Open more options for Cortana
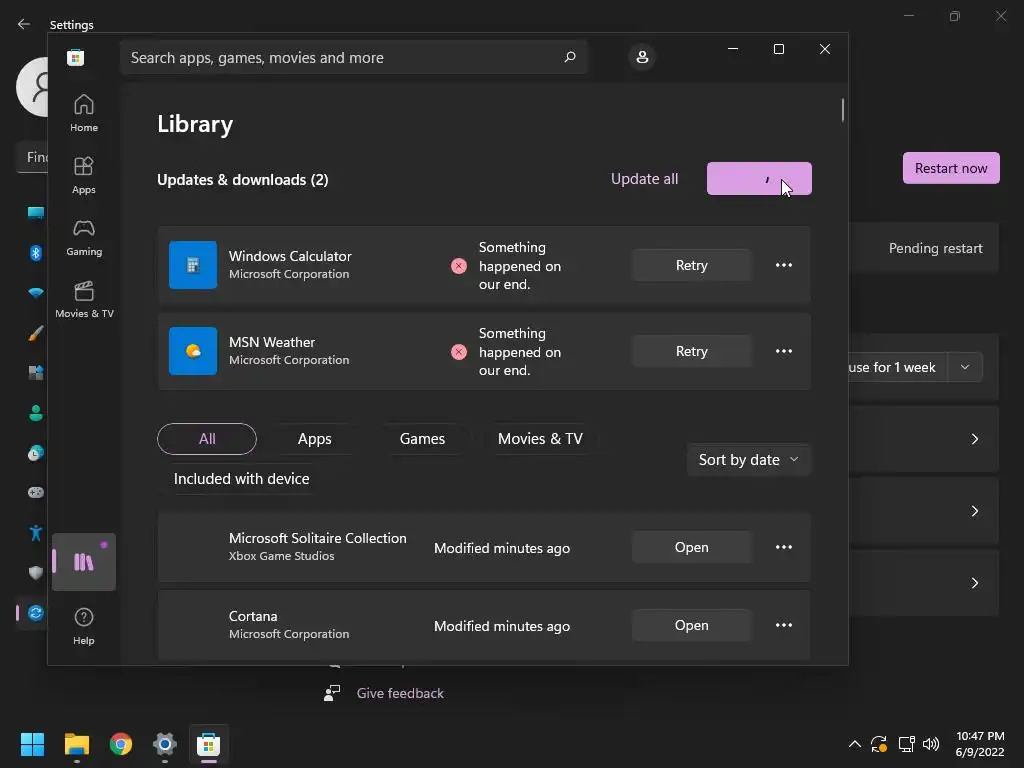 click(784, 625)
